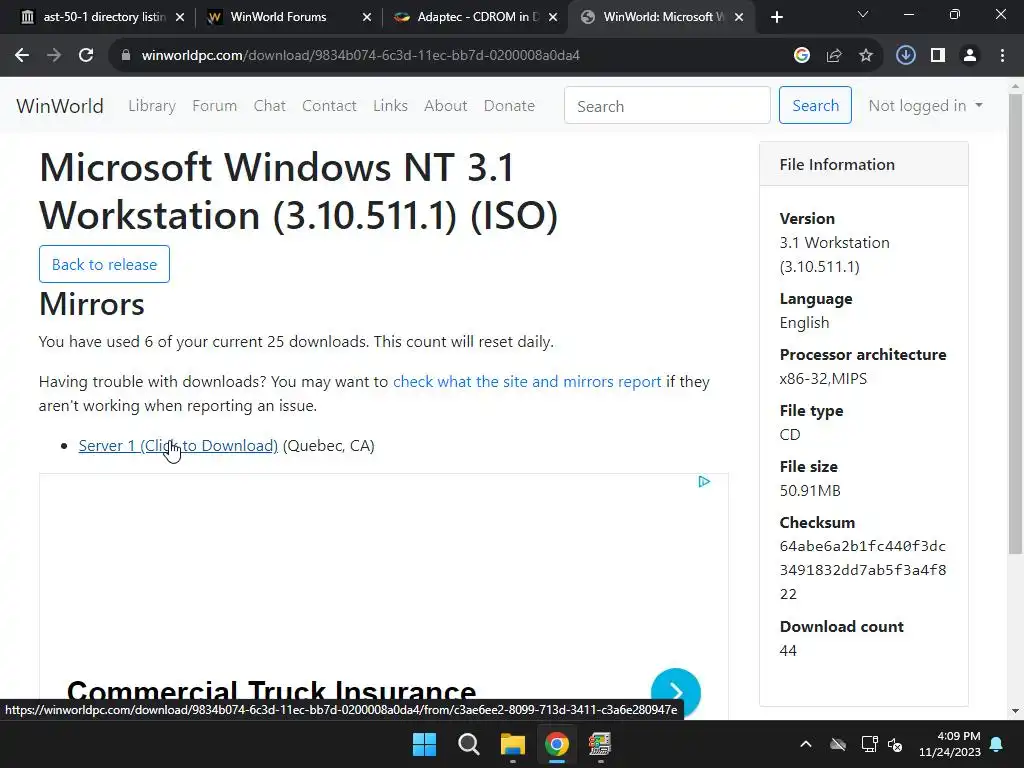Open the tab search chevron

click(x=863, y=14)
